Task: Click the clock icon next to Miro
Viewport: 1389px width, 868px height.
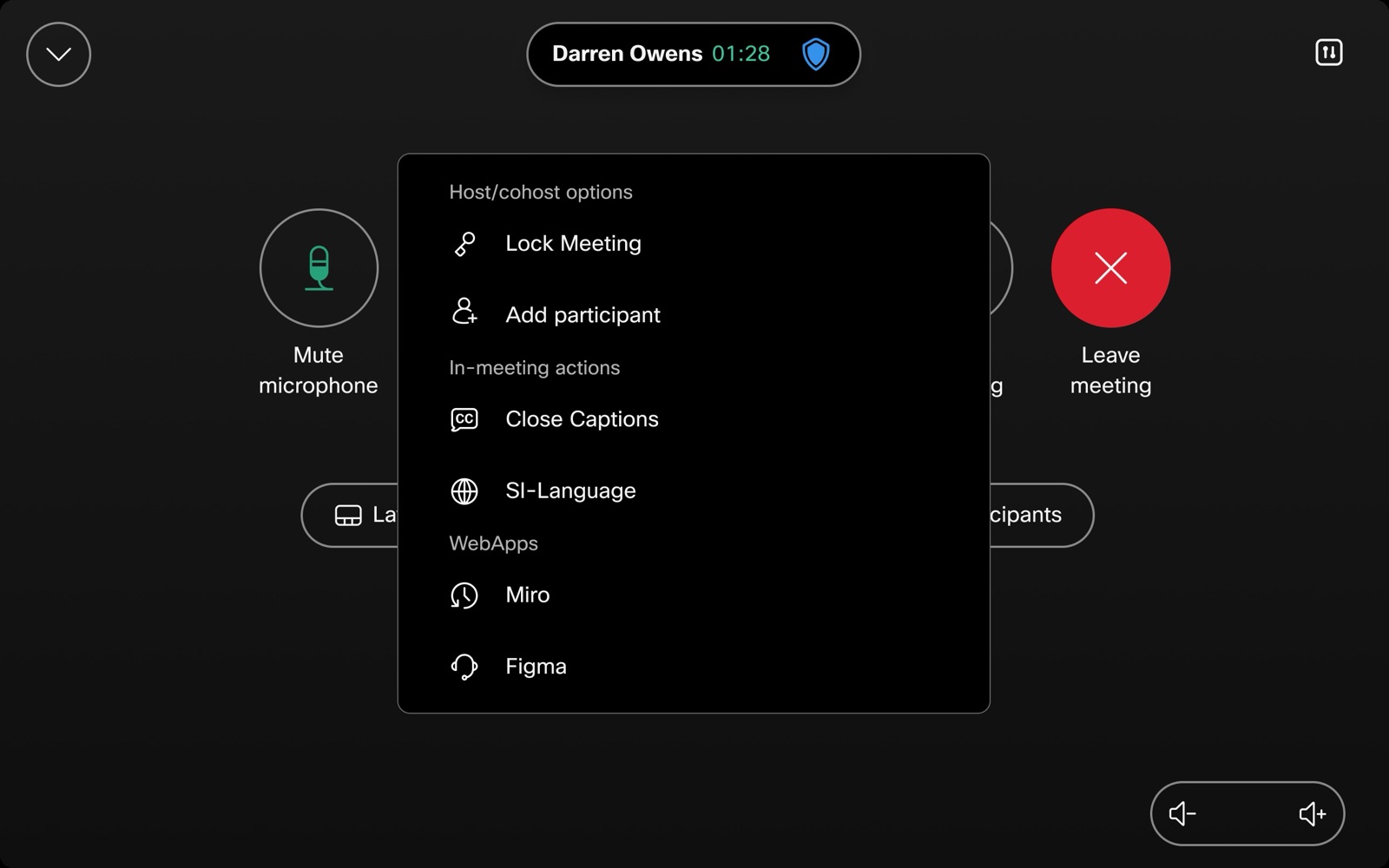Action: pyautogui.click(x=464, y=595)
